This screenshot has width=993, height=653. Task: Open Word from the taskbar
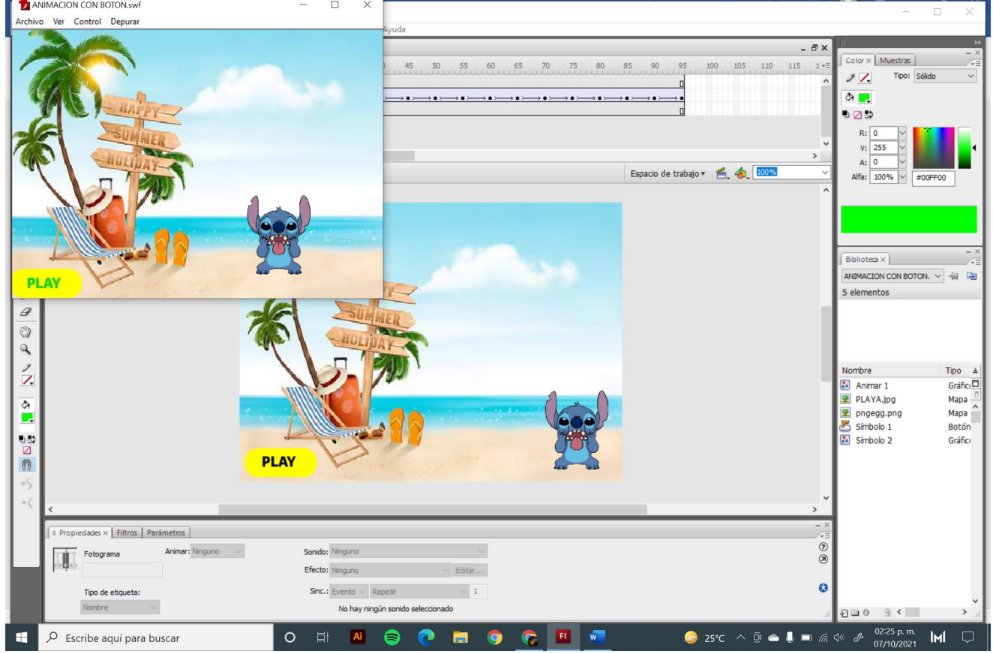point(597,637)
